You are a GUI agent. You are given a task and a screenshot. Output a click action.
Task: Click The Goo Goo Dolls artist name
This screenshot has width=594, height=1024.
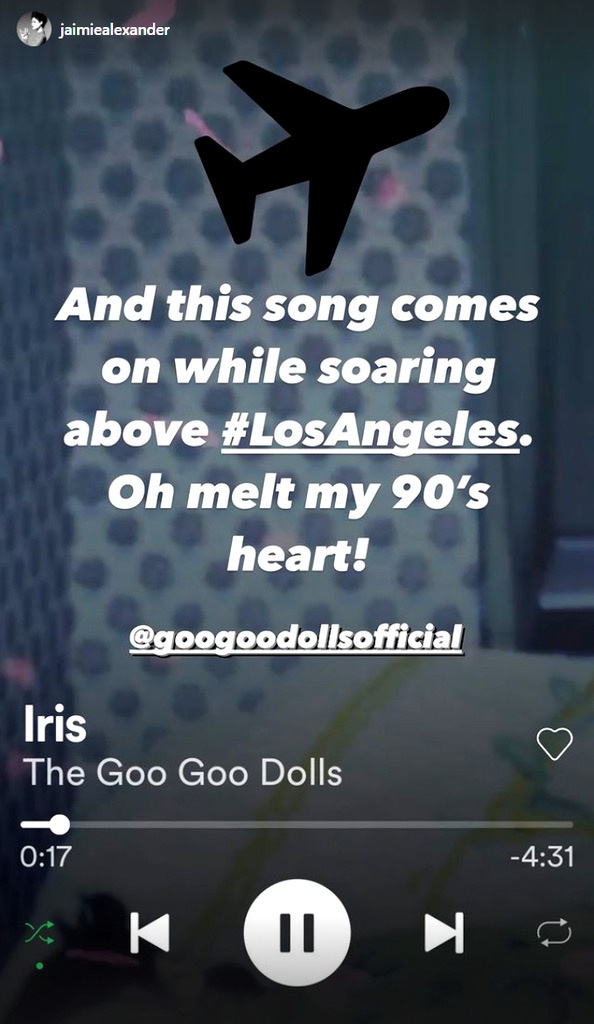183,773
